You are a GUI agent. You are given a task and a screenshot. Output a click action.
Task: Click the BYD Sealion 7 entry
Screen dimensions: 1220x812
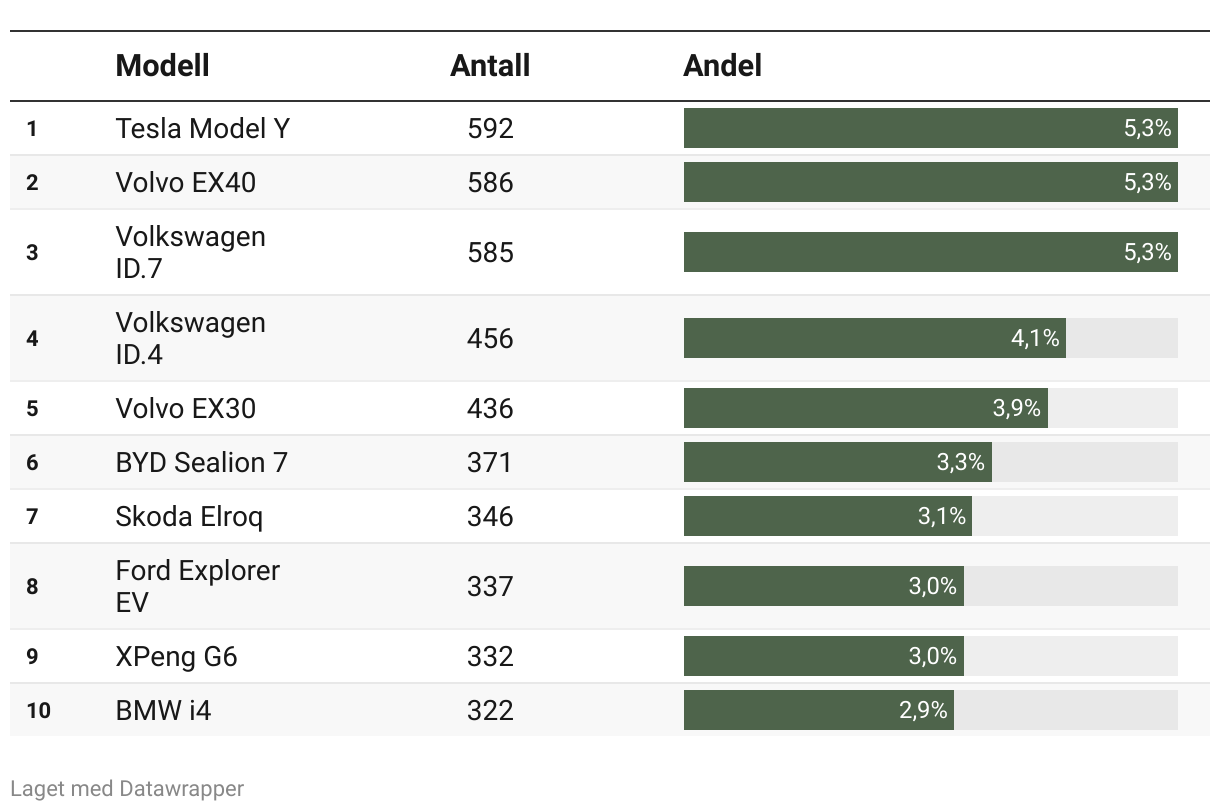[x=201, y=462]
